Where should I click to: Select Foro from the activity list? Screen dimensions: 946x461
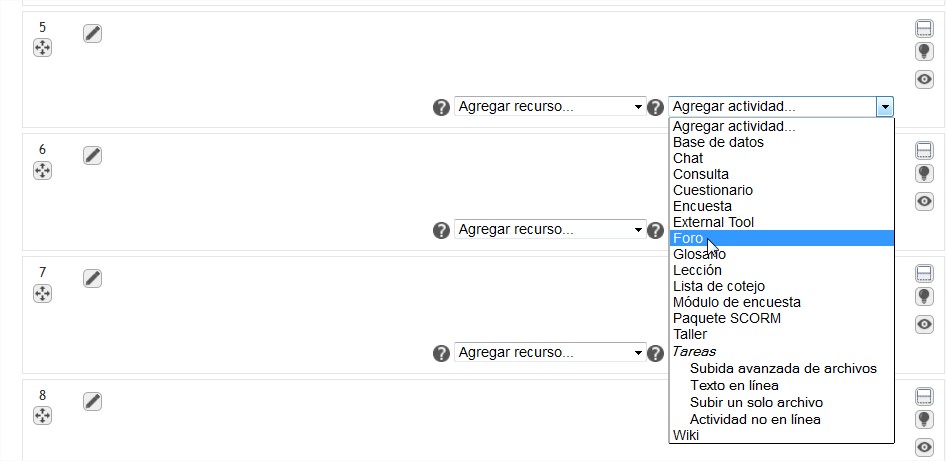point(688,238)
